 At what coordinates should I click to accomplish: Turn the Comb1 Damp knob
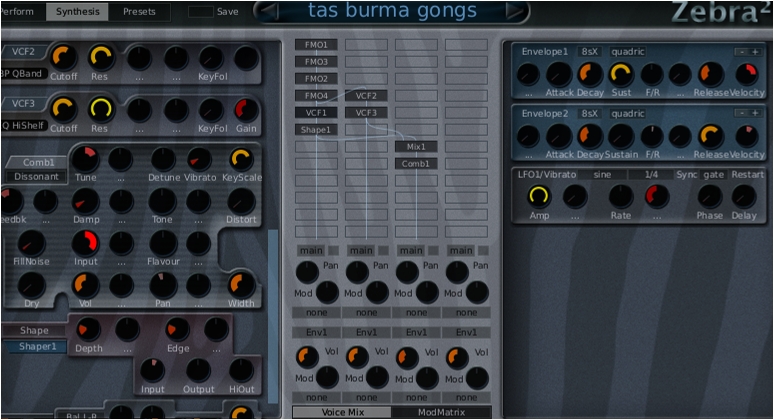pyautogui.click(x=85, y=201)
